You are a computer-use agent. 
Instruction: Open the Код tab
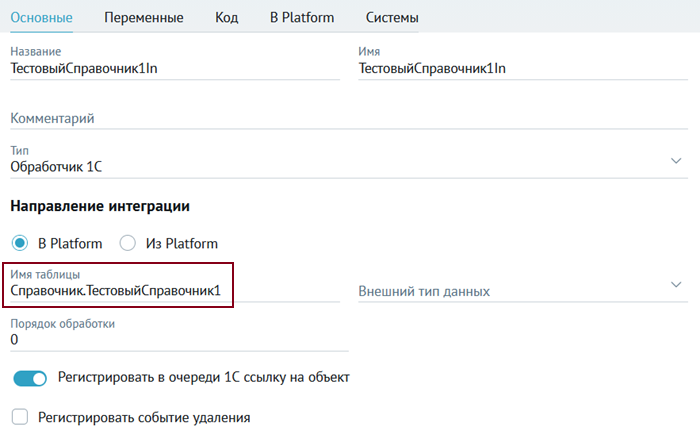[226, 17]
